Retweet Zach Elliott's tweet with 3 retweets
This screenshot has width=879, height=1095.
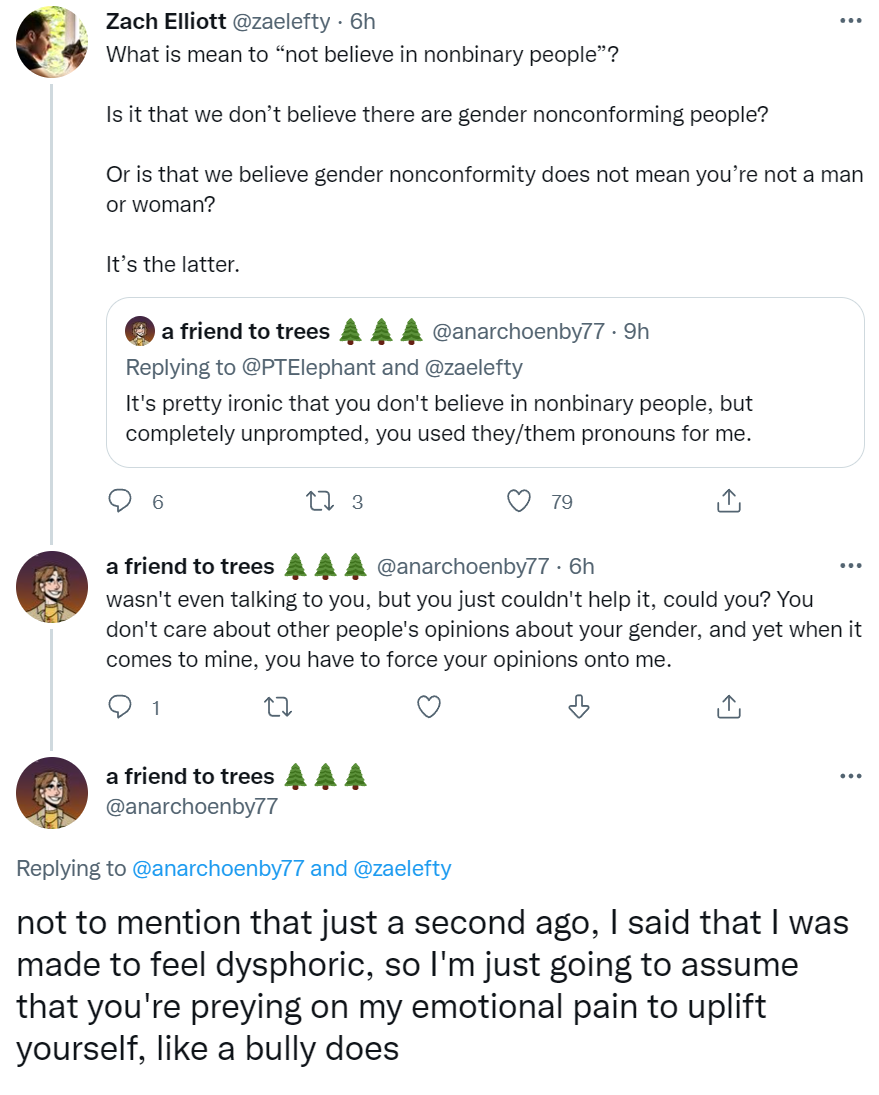pyautogui.click(x=320, y=501)
